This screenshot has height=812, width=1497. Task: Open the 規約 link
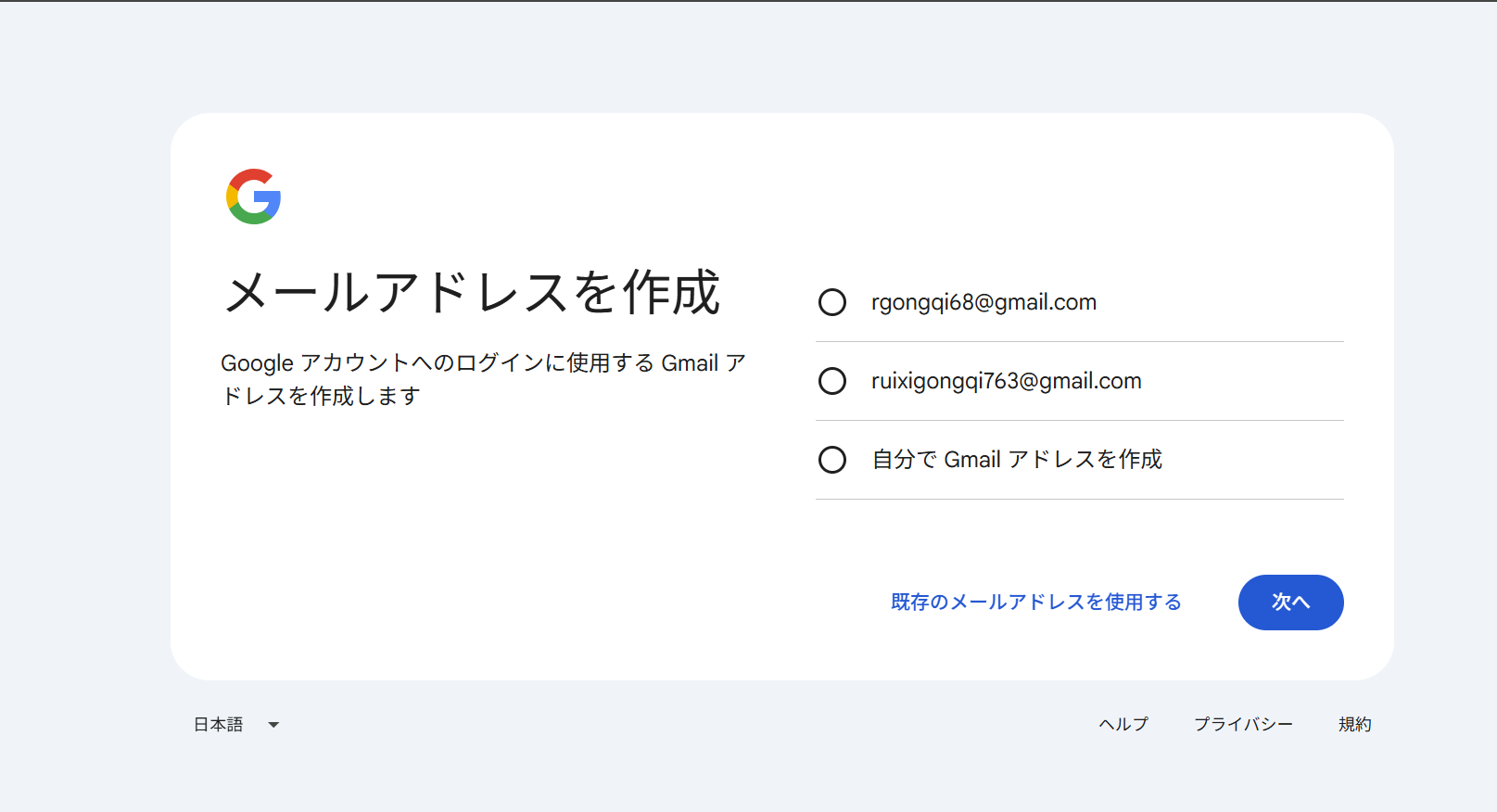click(x=1354, y=725)
